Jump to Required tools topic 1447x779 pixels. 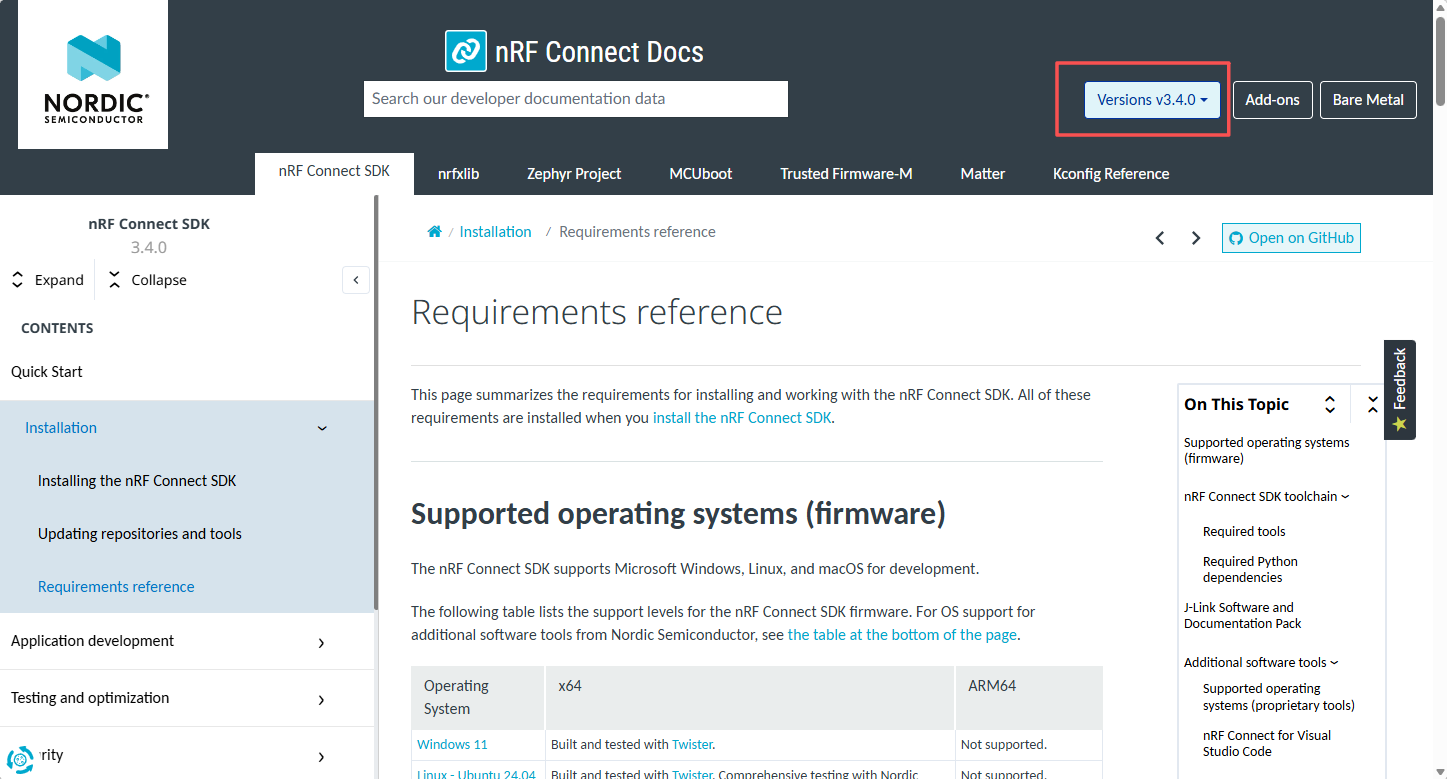click(x=1244, y=531)
